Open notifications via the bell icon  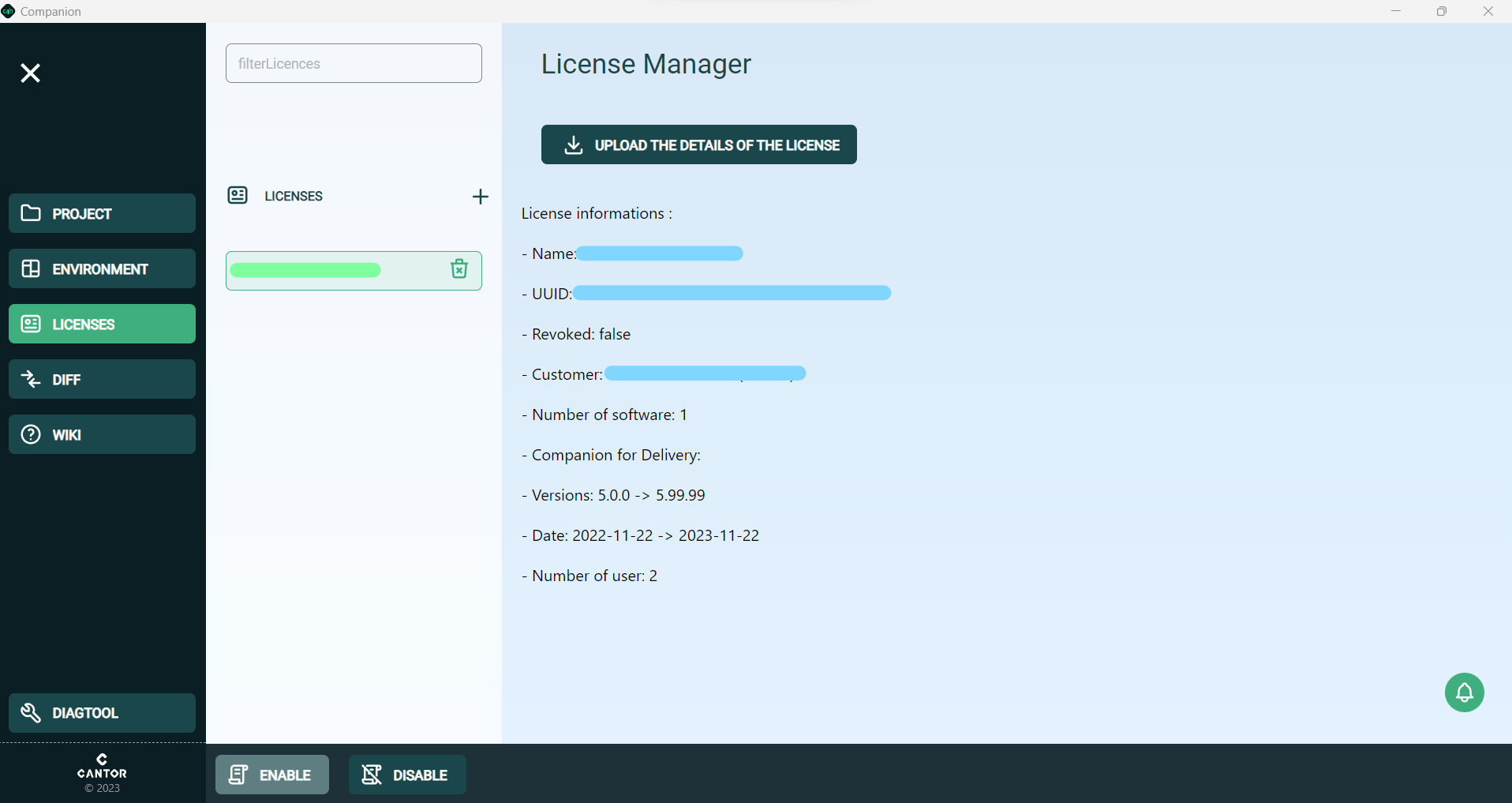click(1465, 692)
